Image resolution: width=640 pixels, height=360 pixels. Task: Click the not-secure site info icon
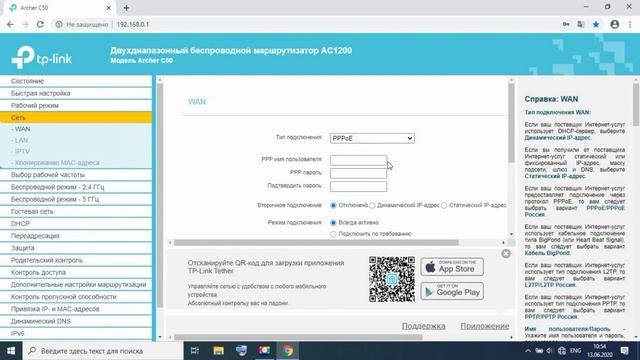coord(59,24)
